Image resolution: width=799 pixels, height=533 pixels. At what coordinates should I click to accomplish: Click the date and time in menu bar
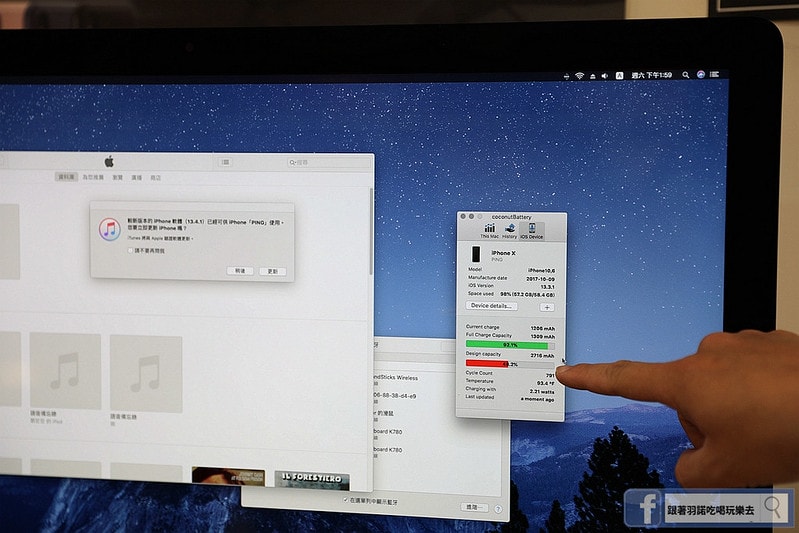click(651, 75)
